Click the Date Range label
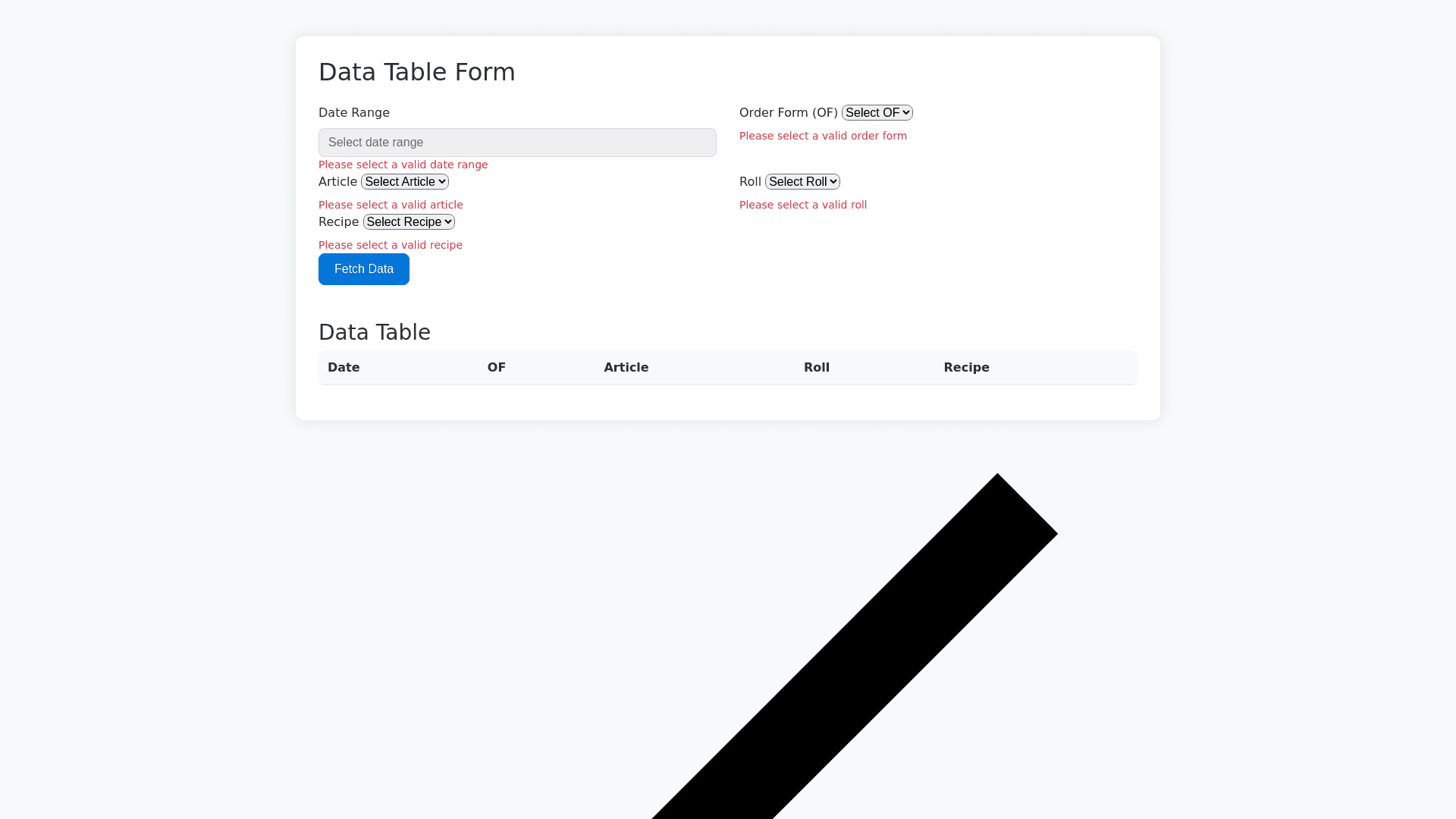The width and height of the screenshot is (1456, 819). click(x=353, y=113)
